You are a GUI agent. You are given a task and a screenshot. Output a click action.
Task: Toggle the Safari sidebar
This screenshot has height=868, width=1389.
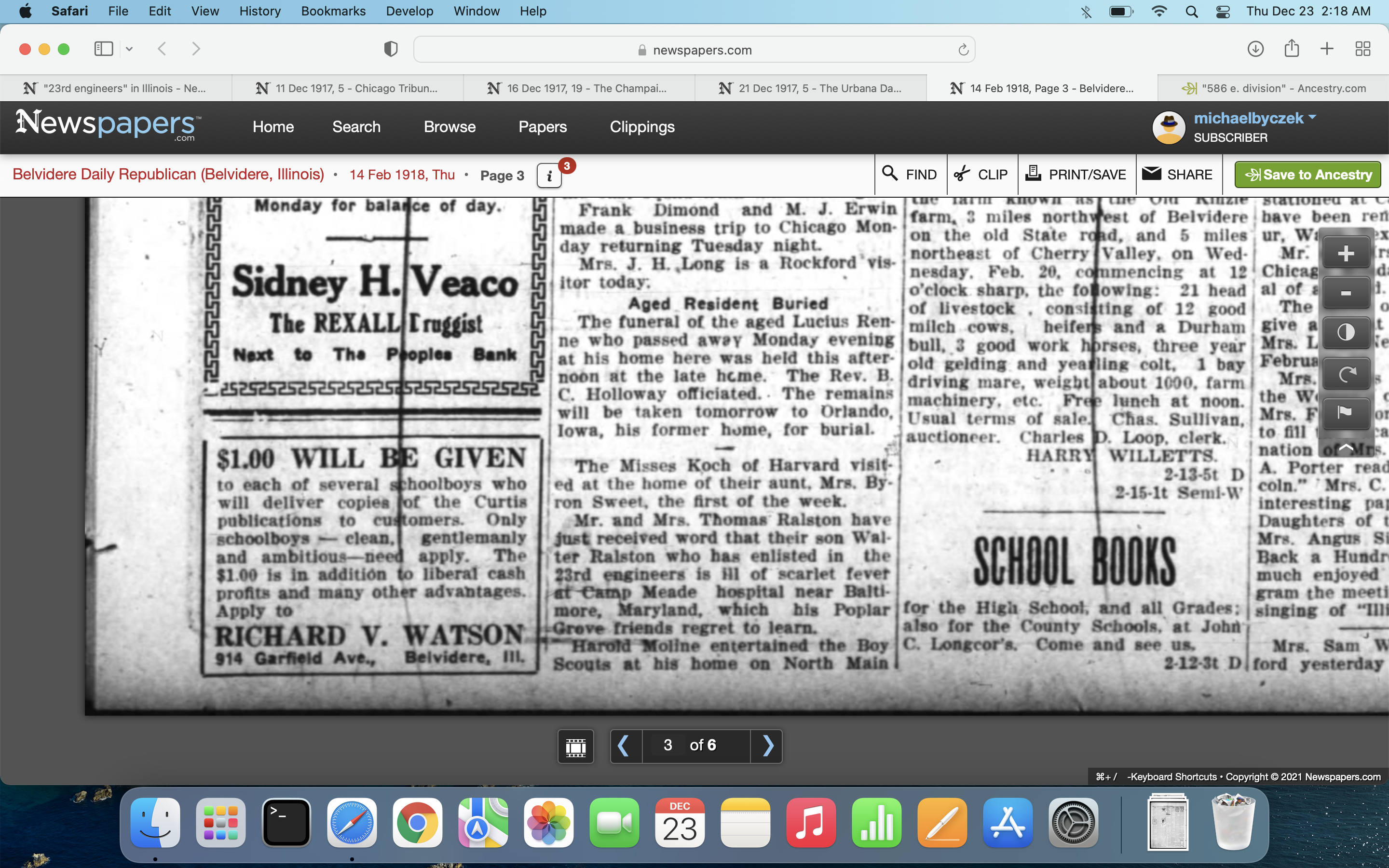[x=104, y=49]
